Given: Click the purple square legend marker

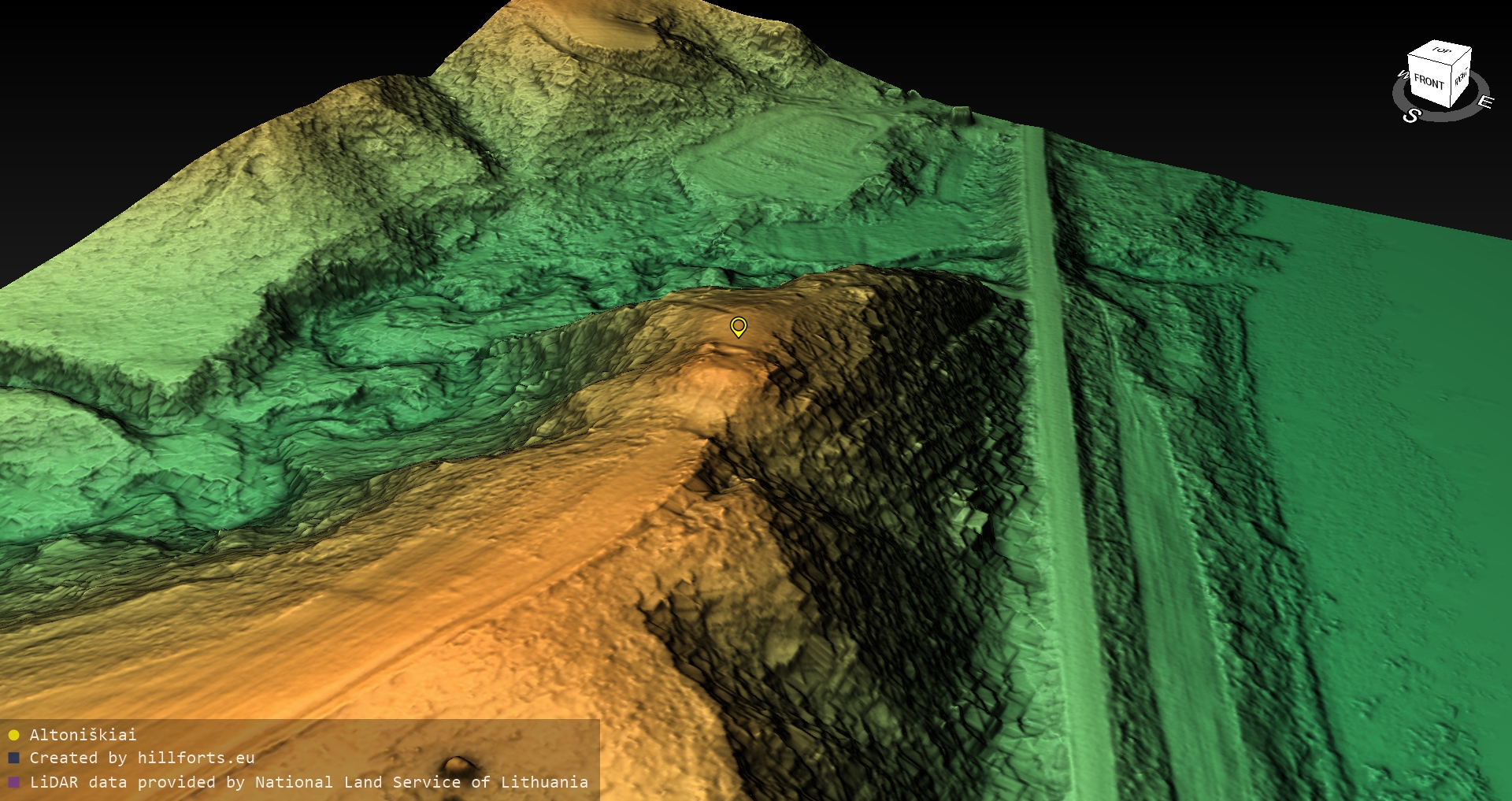Looking at the screenshot, I should 13,782.
